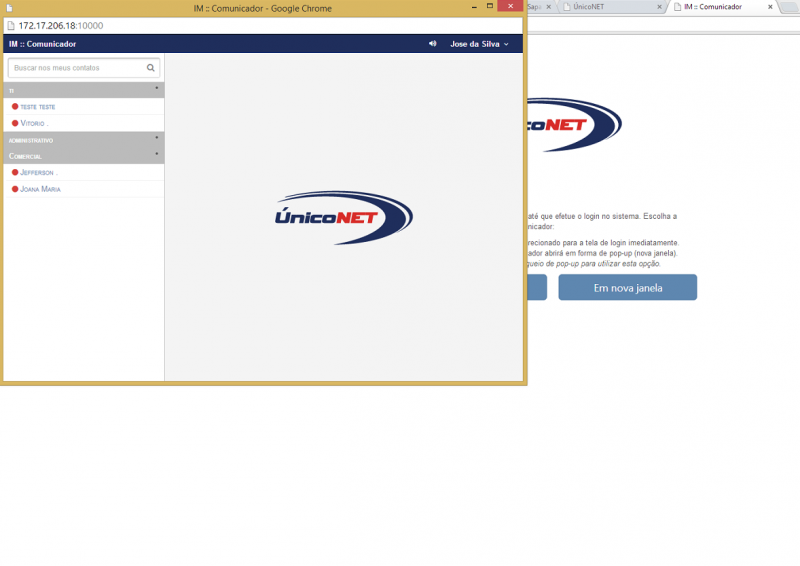Open the new tab button in background browser
The image size is (800, 566).
coord(788,7)
